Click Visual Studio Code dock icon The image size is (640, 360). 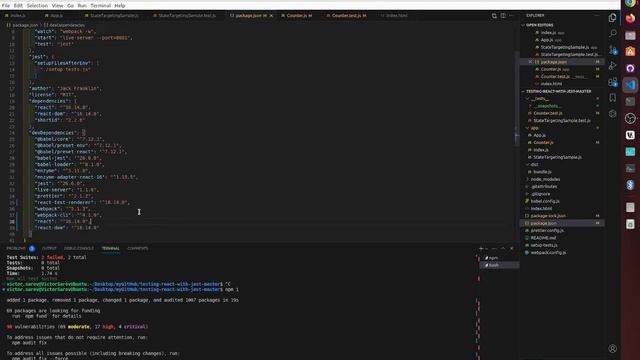pyautogui.click(x=630, y=85)
